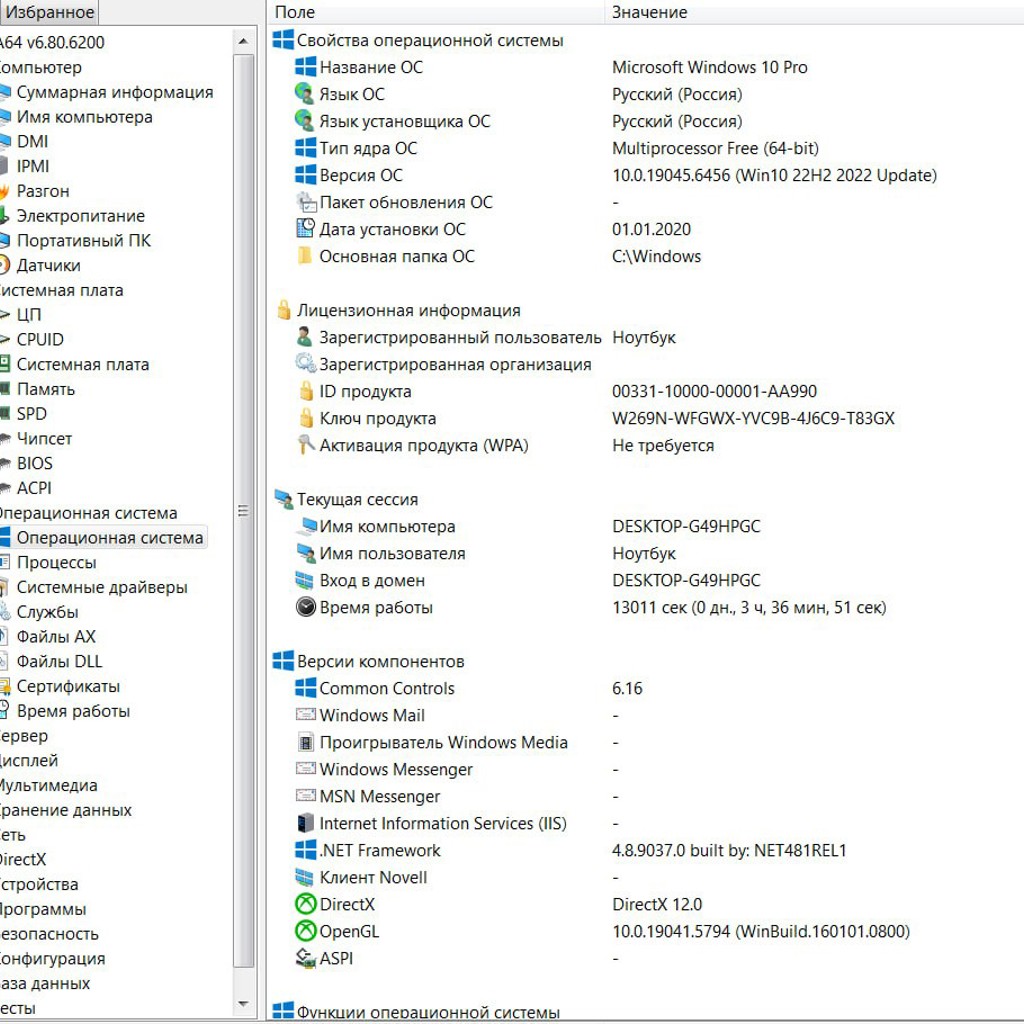The height and width of the screenshot is (1024, 1024).
Task: Click the product key value W269N-WFGWX-YVC9B-4J6C9-T83GX
Action: pos(753,419)
